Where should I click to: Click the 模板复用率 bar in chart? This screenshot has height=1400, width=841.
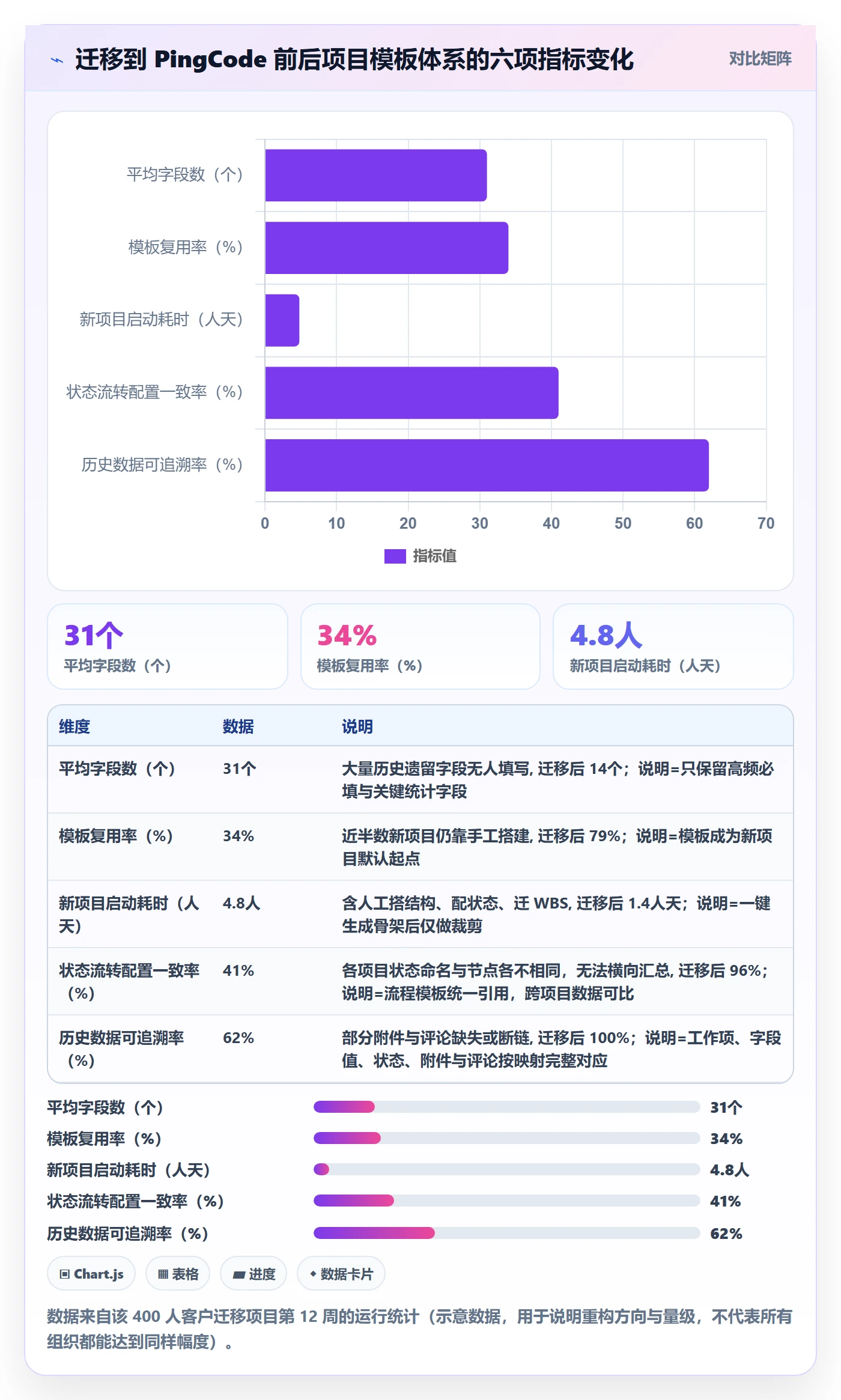pyautogui.click(x=386, y=248)
